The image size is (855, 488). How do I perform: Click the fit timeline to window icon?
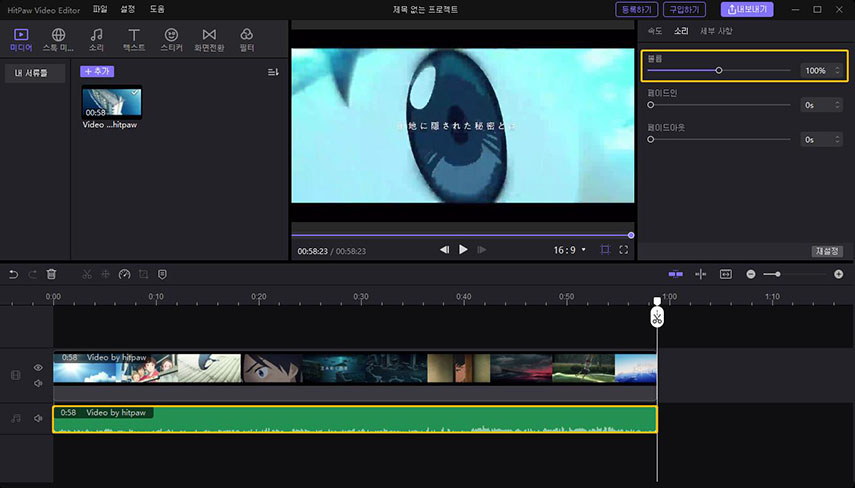726,274
